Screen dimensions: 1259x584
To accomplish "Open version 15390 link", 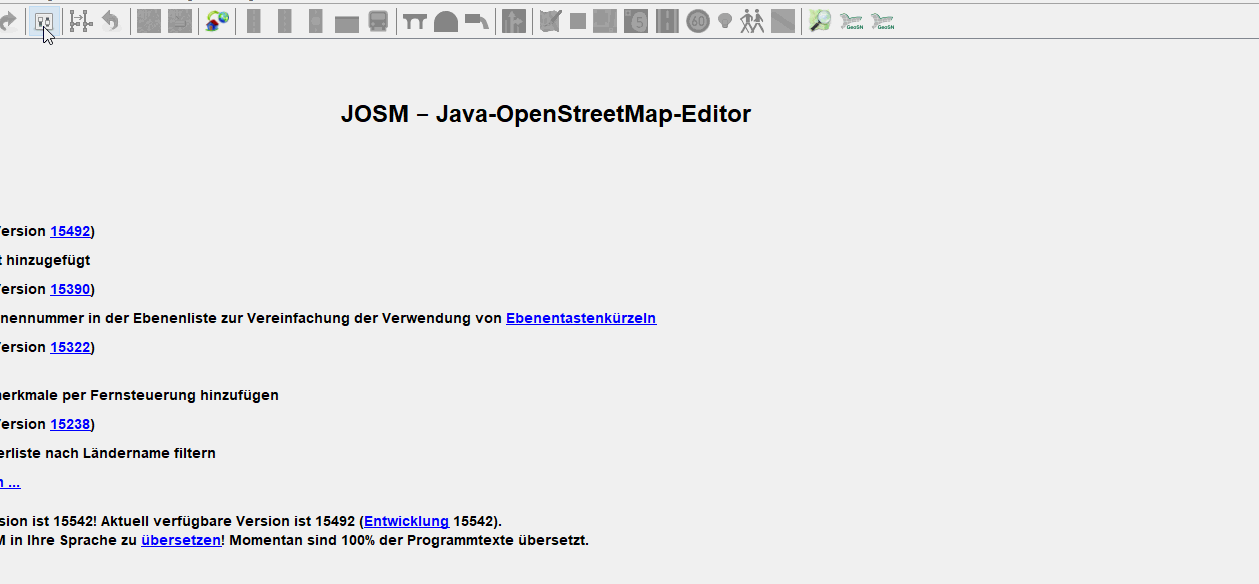I will (x=70, y=289).
